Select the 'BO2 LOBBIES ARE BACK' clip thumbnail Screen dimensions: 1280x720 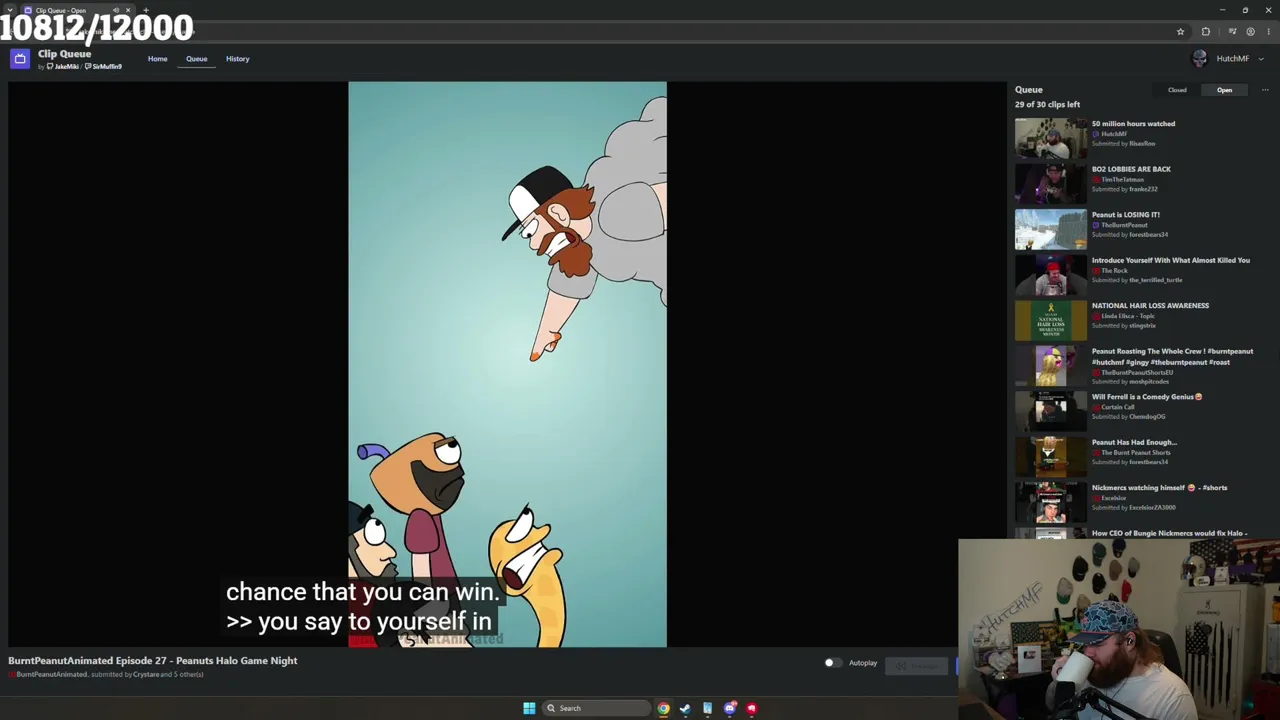coord(1050,184)
